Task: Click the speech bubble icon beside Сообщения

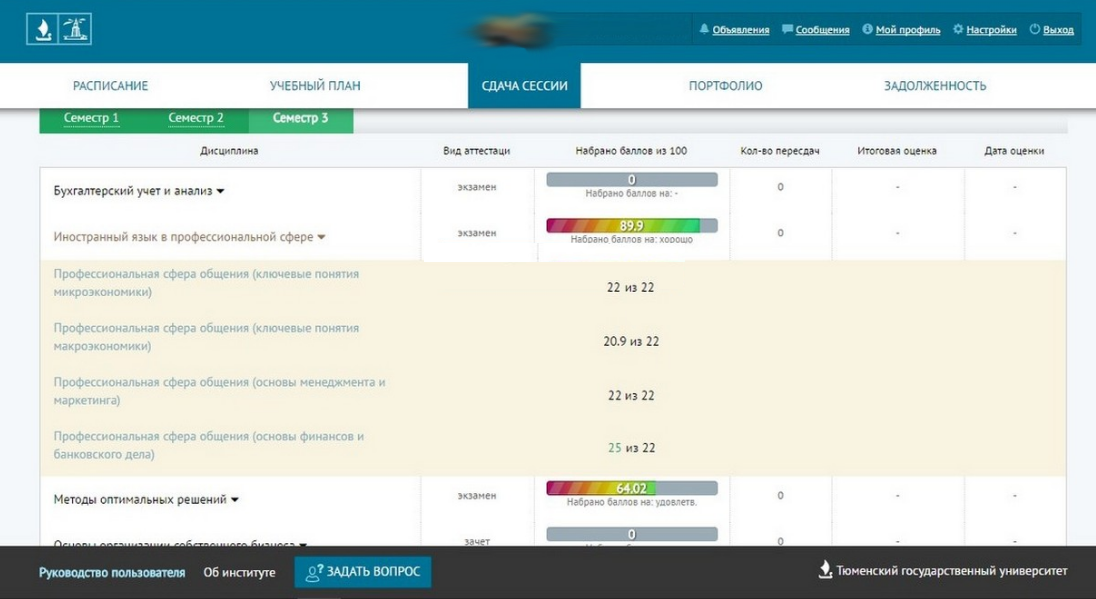Action: tap(787, 30)
